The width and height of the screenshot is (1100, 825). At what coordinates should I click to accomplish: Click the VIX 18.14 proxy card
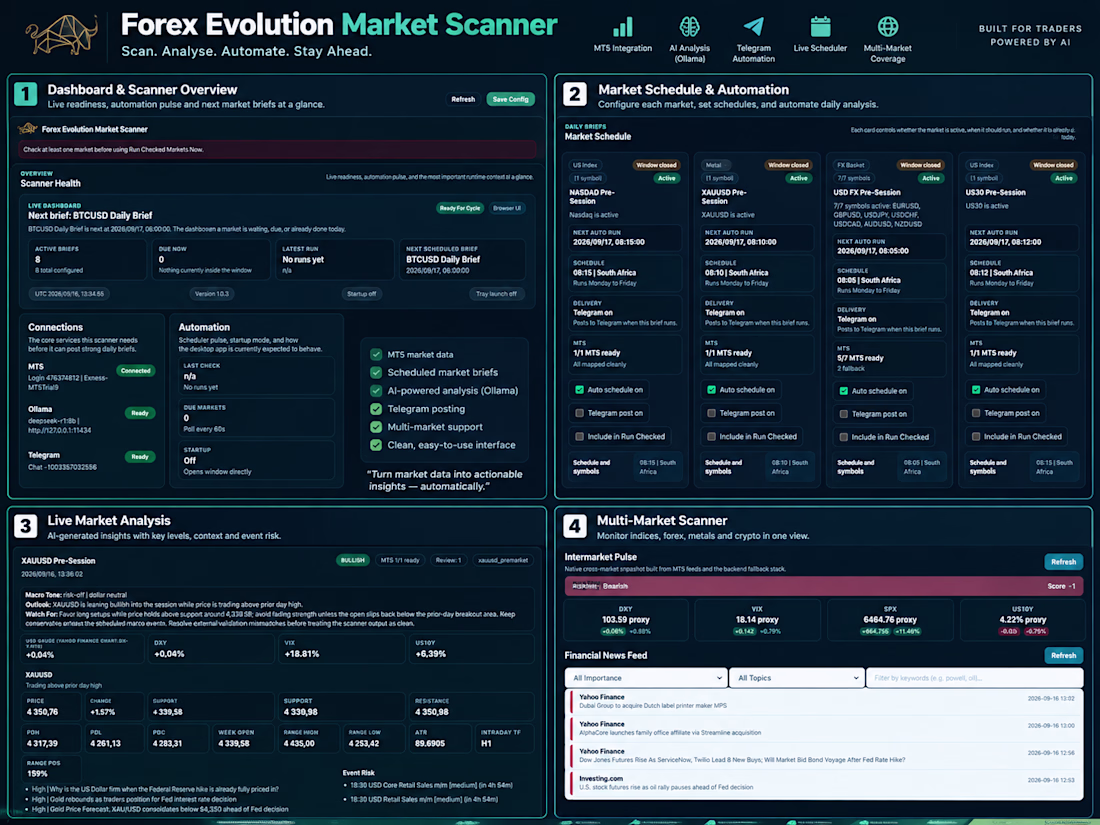pyautogui.click(x=756, y=620)
